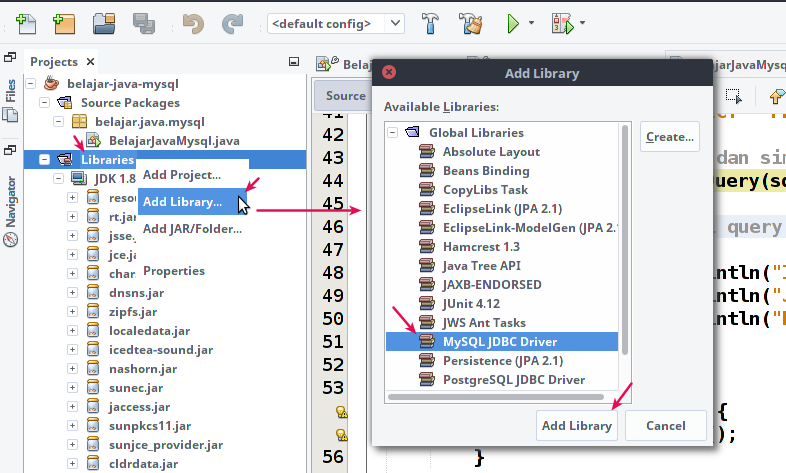786x473 pixels.
Task: Collapse the belajar.java.mysql package node
Action: click(59, 122)
